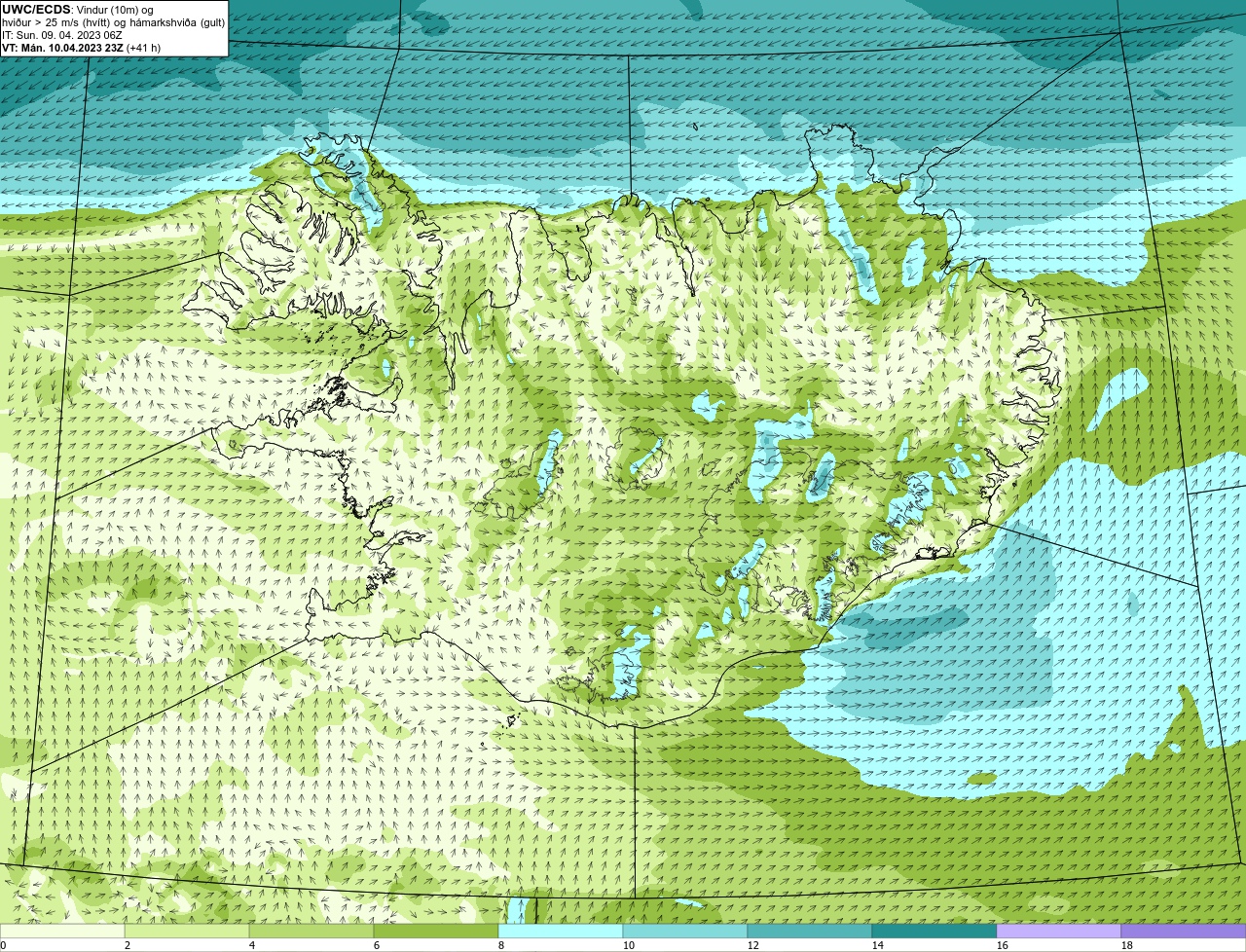The height and width of the screenshot is (952, 1246).
Task: Click the '16' scale label
Action: coord(1003,945)
